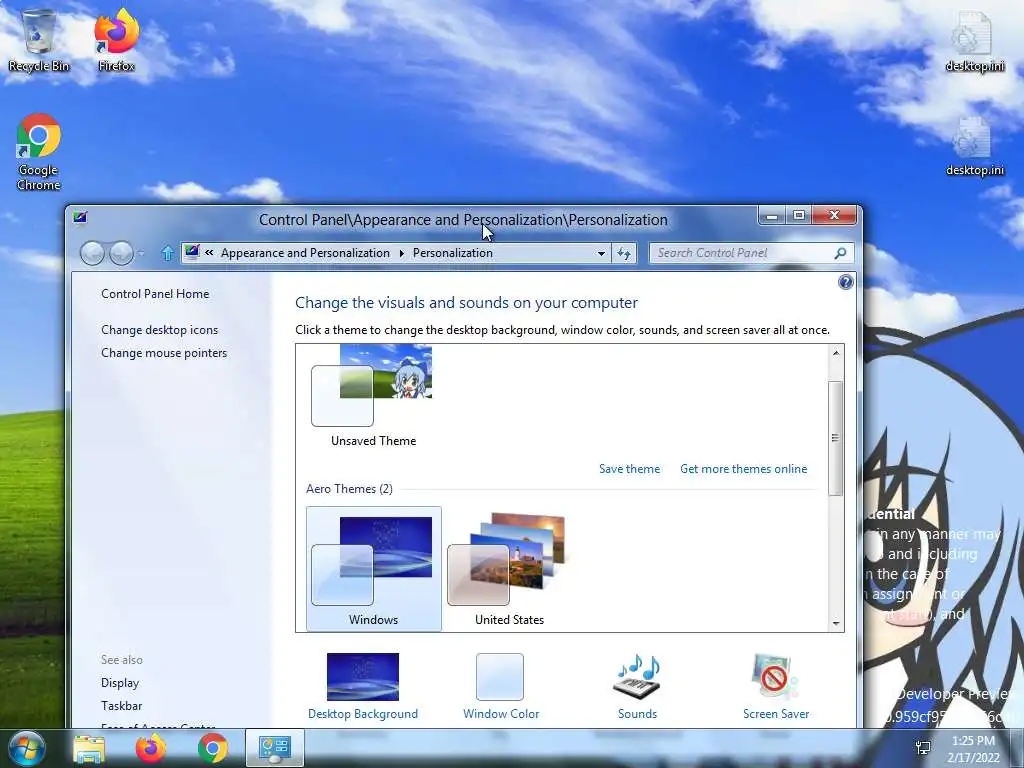The image size is (1024, 768).
Task: Click the Personalization breadcrumb item
Action: point(453,253)
